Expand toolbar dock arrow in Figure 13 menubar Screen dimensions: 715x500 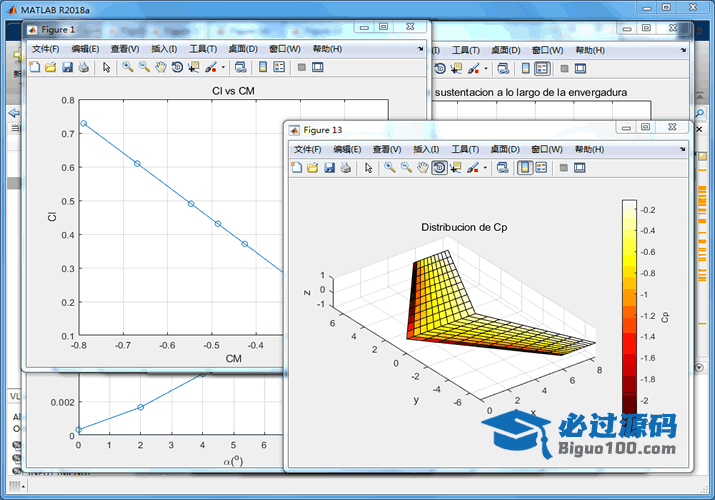click(x=682, y=149)
